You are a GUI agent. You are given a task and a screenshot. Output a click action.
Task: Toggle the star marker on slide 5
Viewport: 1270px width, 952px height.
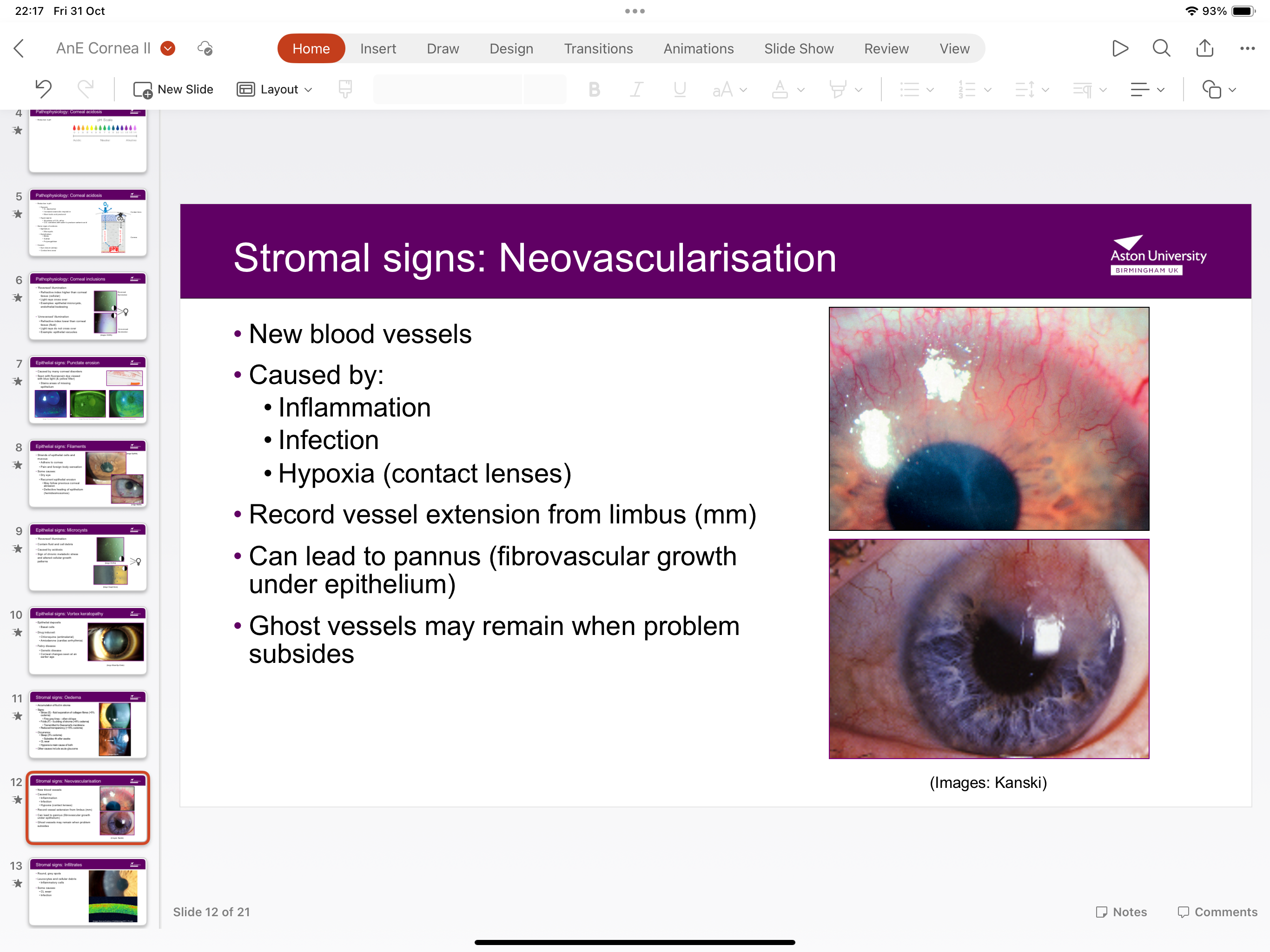[17, 215]
